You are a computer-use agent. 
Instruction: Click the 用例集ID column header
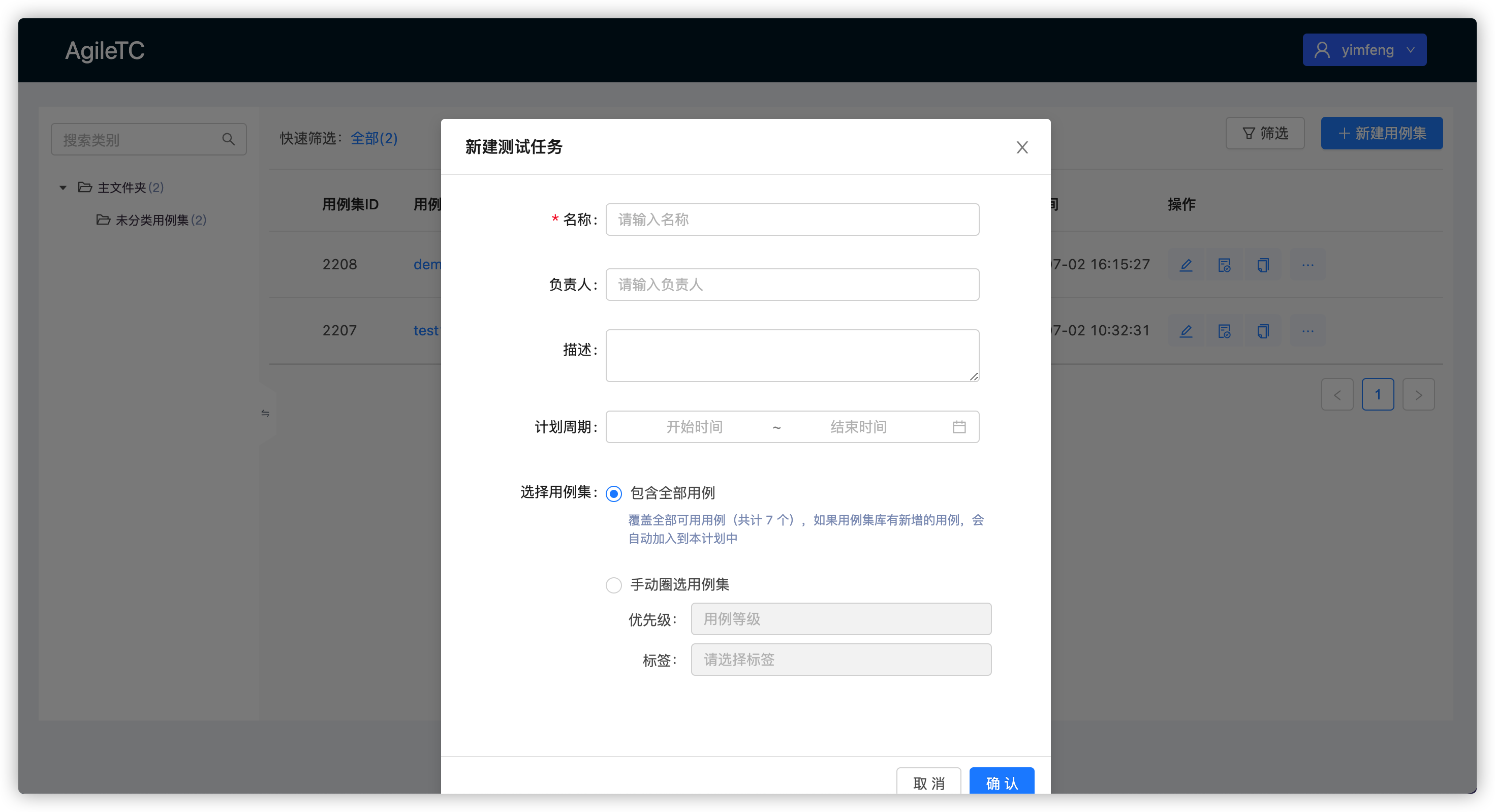click(x=350, y=204)
